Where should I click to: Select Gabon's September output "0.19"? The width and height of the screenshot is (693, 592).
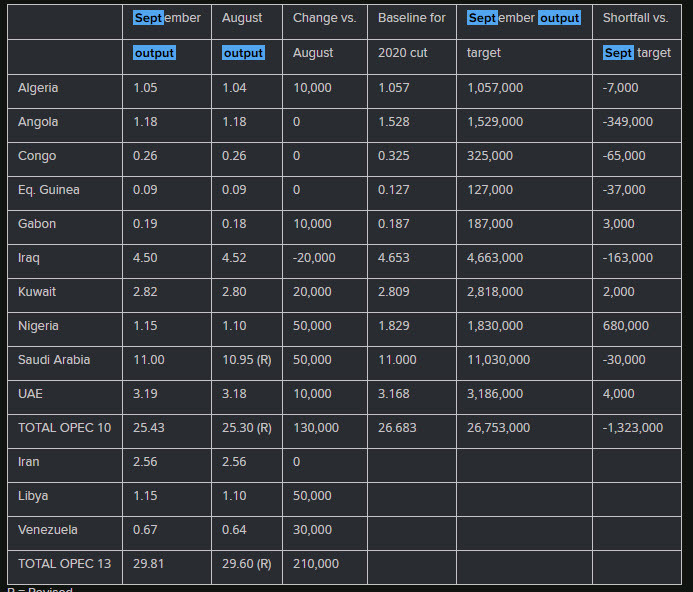pos(145,224)
